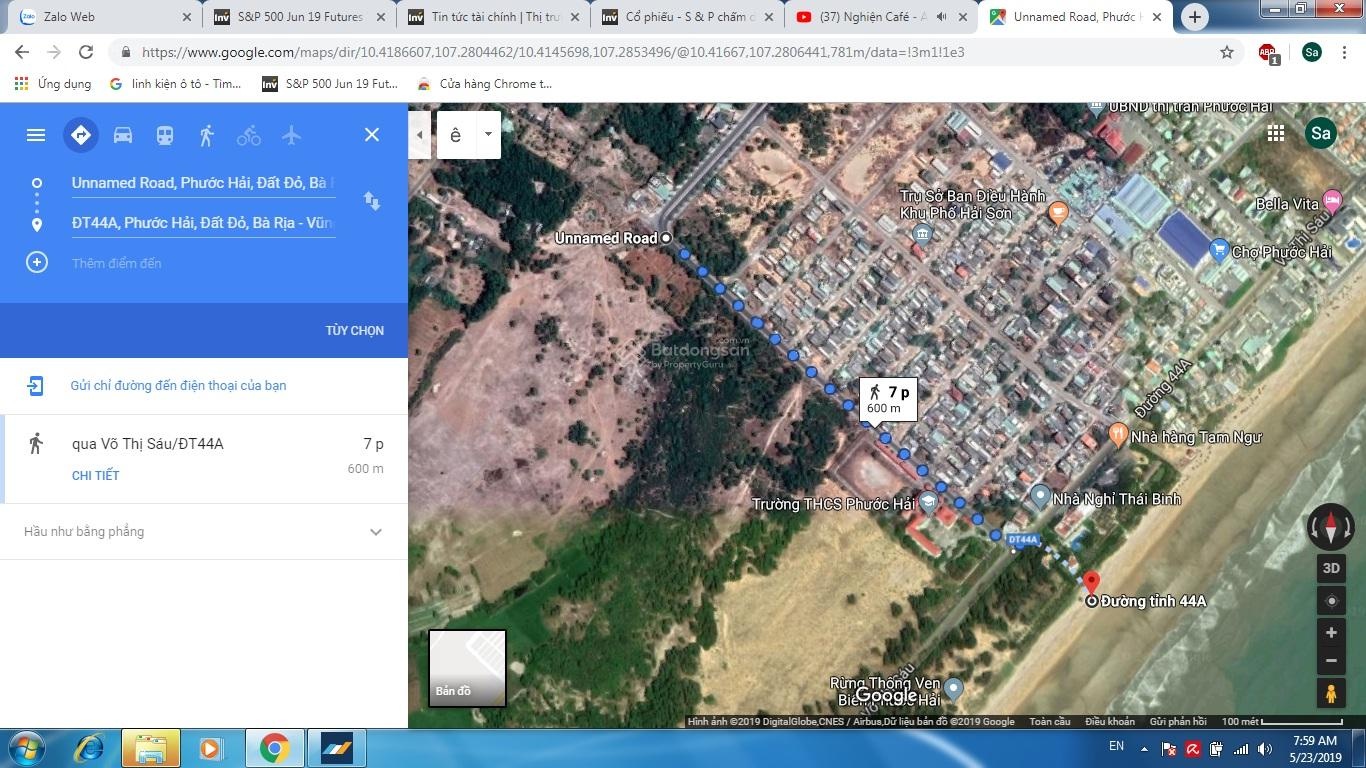Open CHI TIẾT route details

(96, 475)
